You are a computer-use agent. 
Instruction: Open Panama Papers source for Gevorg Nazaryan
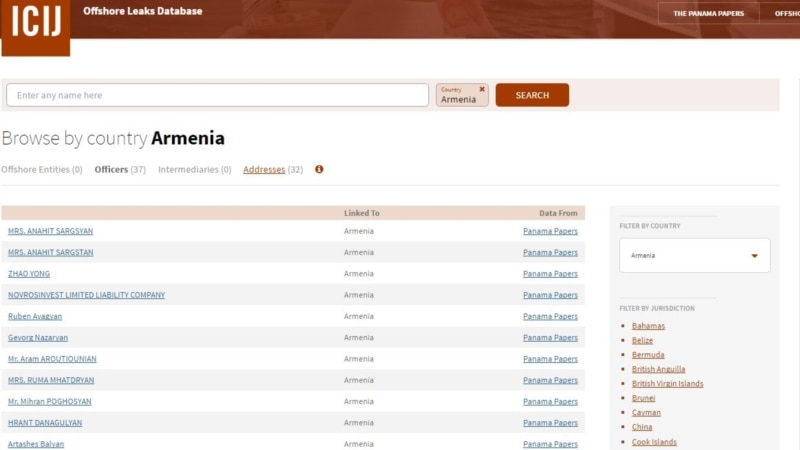coord(550,338)
